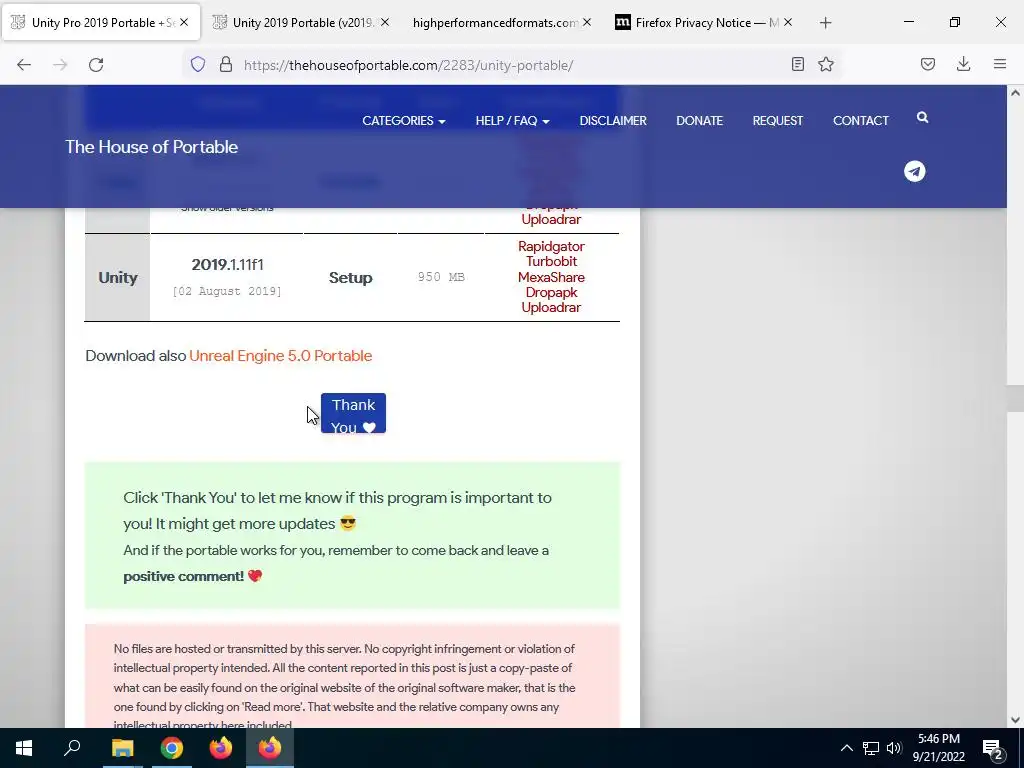Download Setup via Dropapk link
The height and width of the screenshot is (768, 1024).
click(x=551, y=292)
